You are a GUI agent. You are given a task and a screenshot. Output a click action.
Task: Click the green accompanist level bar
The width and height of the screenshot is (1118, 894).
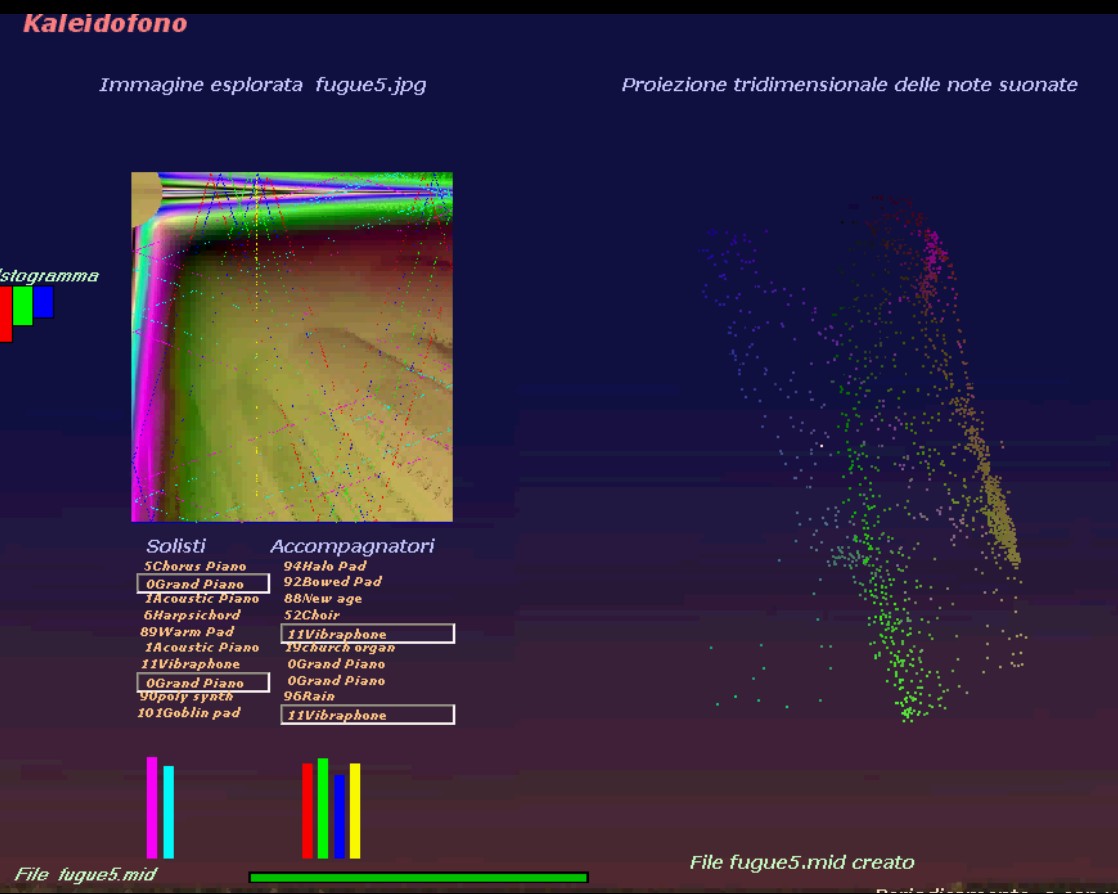(323, 808)
